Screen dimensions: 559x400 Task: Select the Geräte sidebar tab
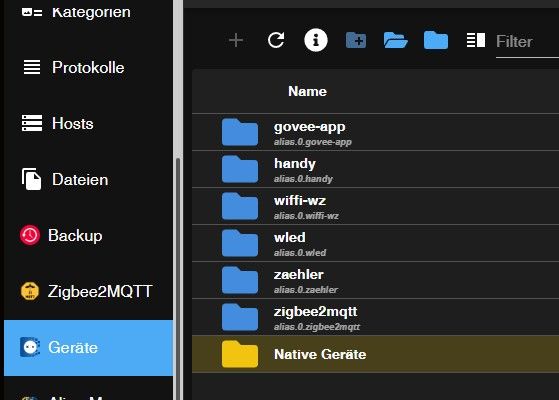coord(88,348)
